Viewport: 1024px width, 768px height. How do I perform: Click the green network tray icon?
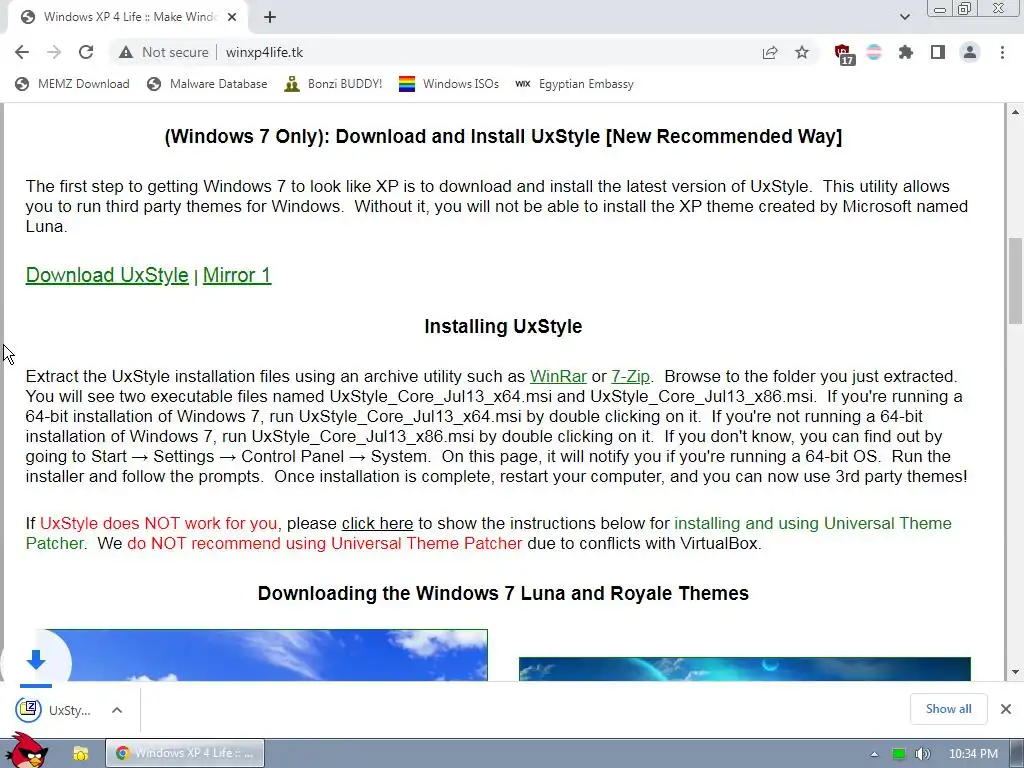pyautogui.click(x=899, y=754)
